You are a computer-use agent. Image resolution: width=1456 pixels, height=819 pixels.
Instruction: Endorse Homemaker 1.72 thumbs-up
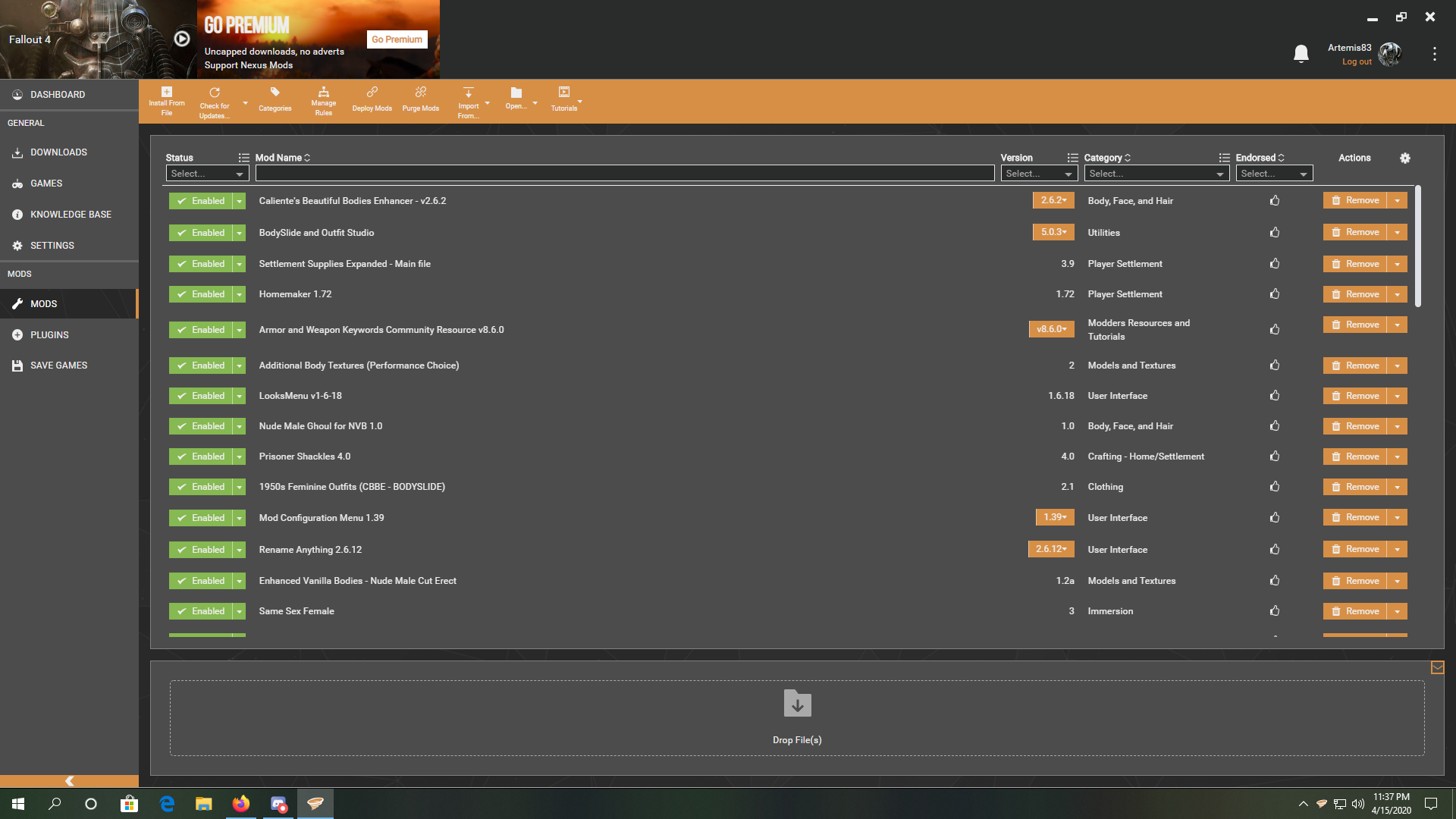tap(1275, 293)
